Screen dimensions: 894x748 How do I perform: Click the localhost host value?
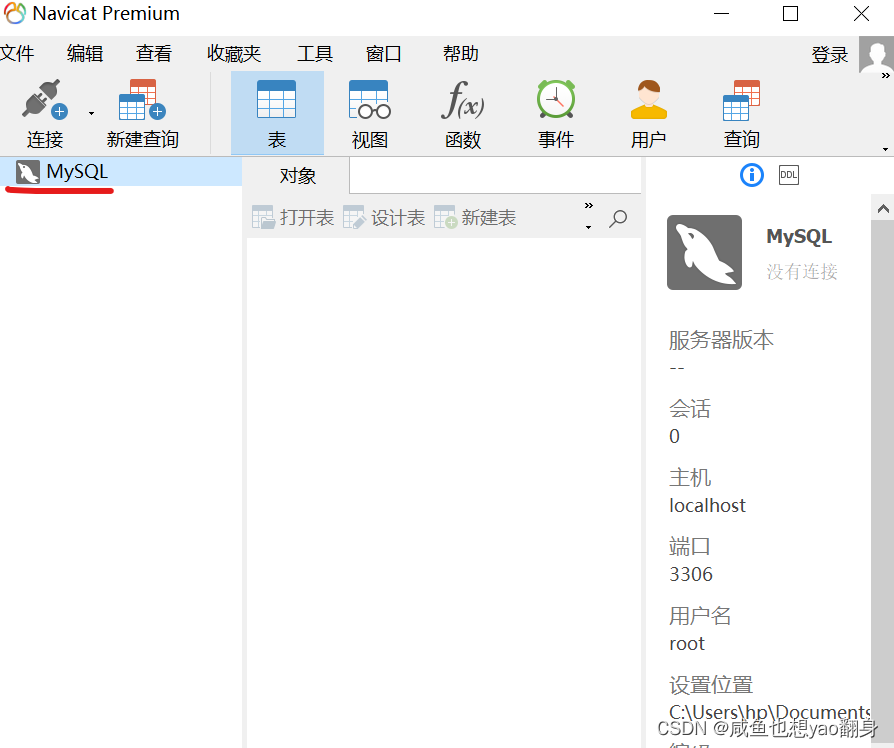[707, 505]
